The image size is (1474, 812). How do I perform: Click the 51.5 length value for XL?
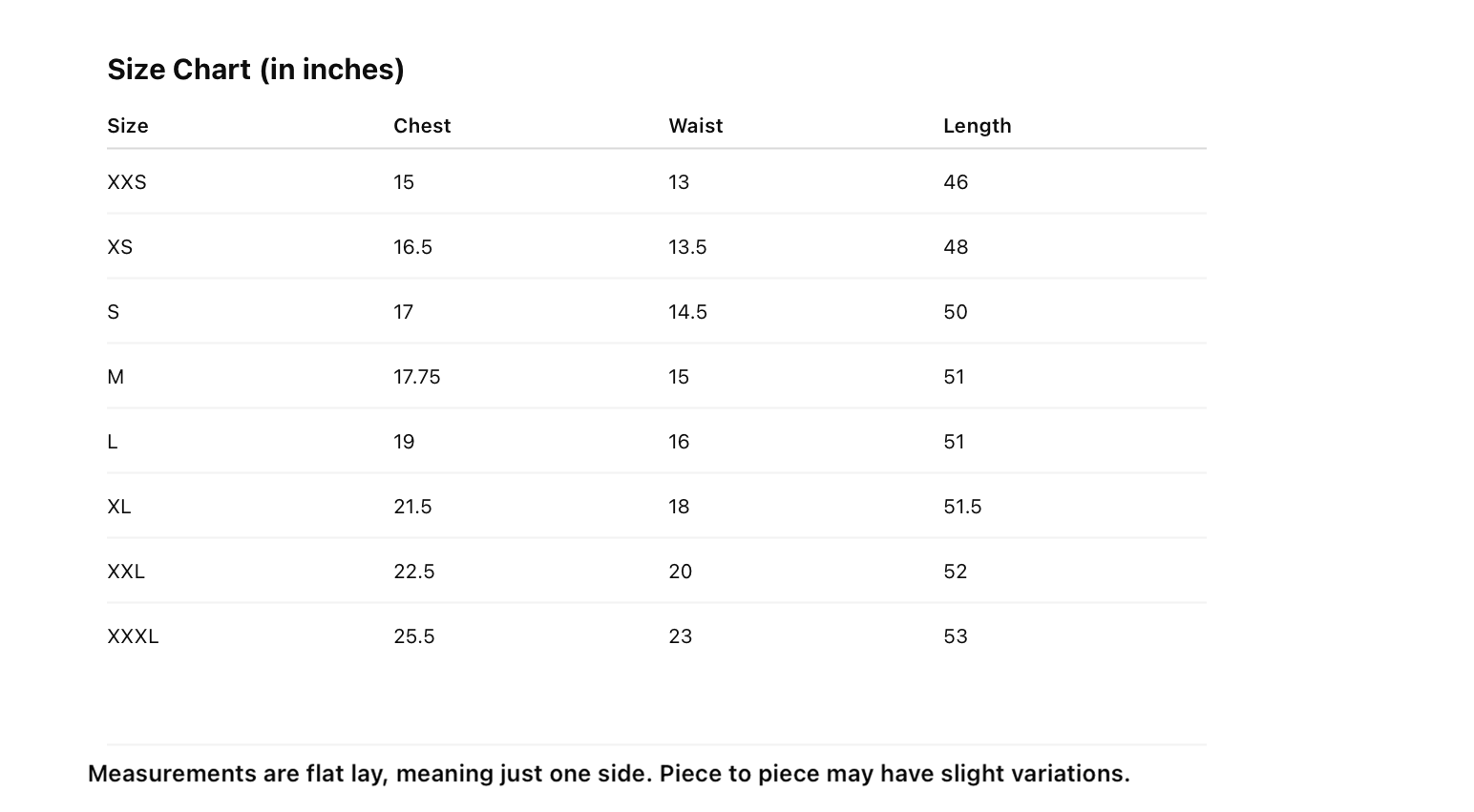point(962,507)
